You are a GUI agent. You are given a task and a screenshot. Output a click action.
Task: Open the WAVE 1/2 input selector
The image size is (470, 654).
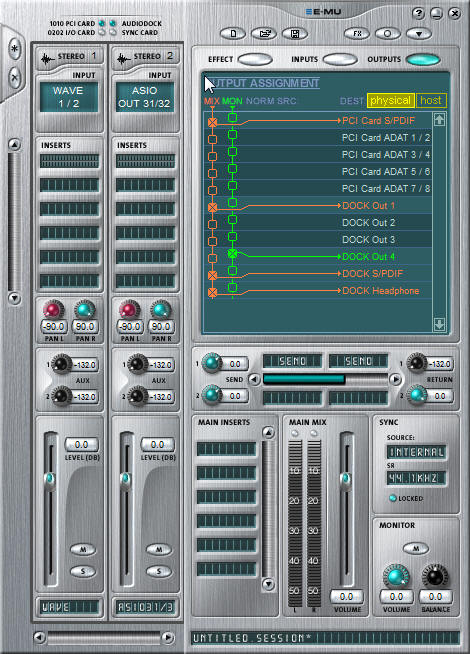[69, 97]
